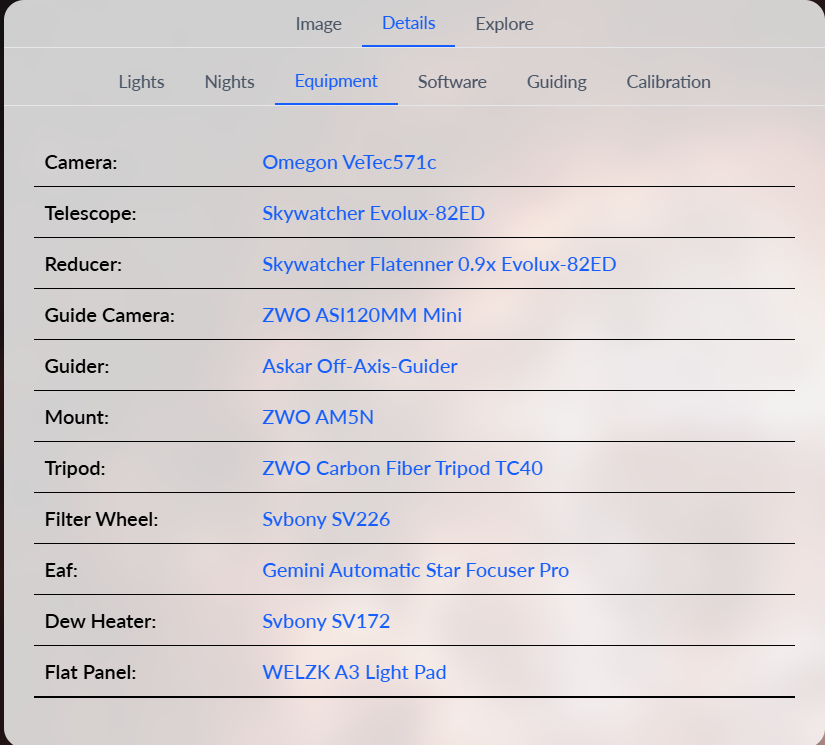825x745 pixels.
Task: Click the Mount: row label
Action: coord(77,417)
